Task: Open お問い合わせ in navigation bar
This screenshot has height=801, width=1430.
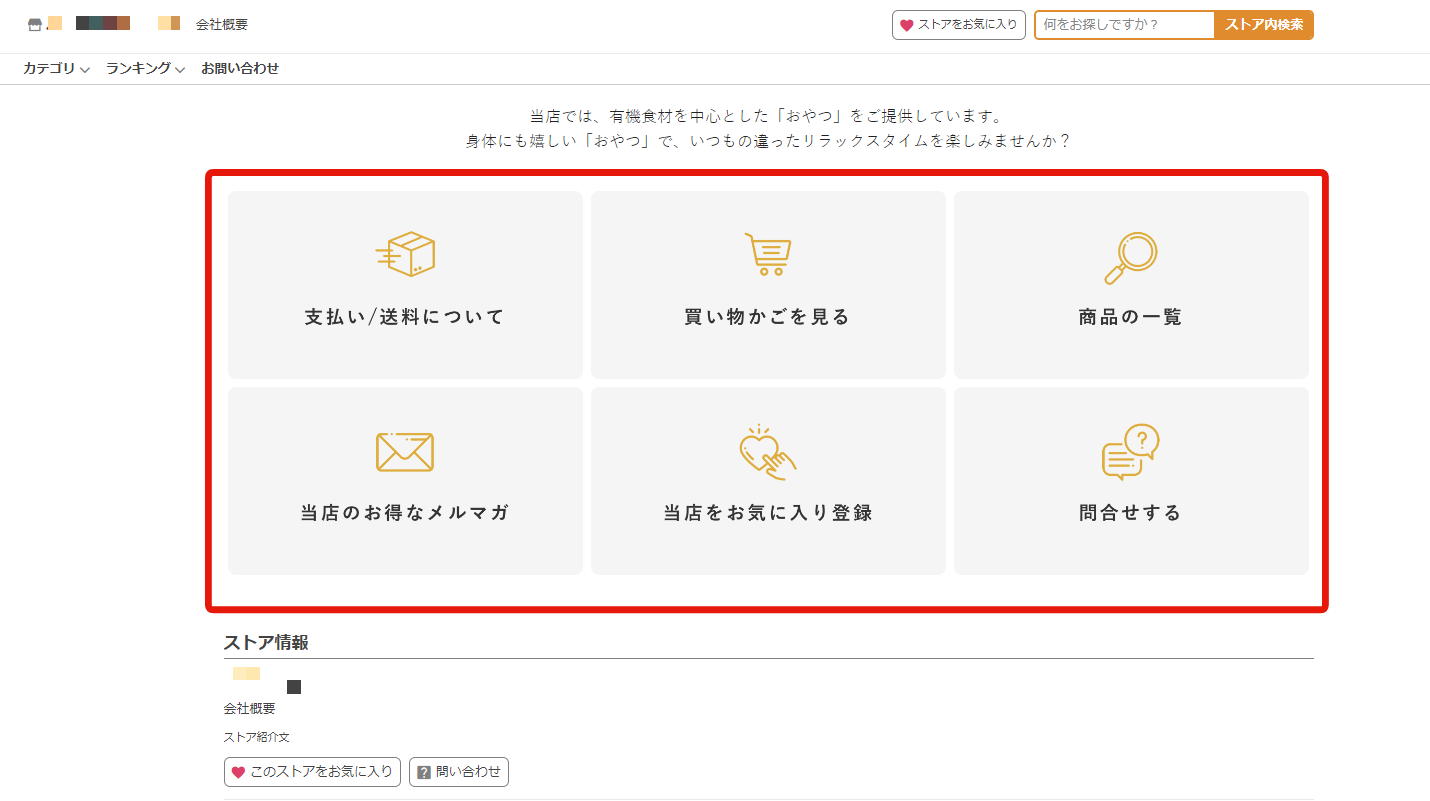Action: point(240,69)
